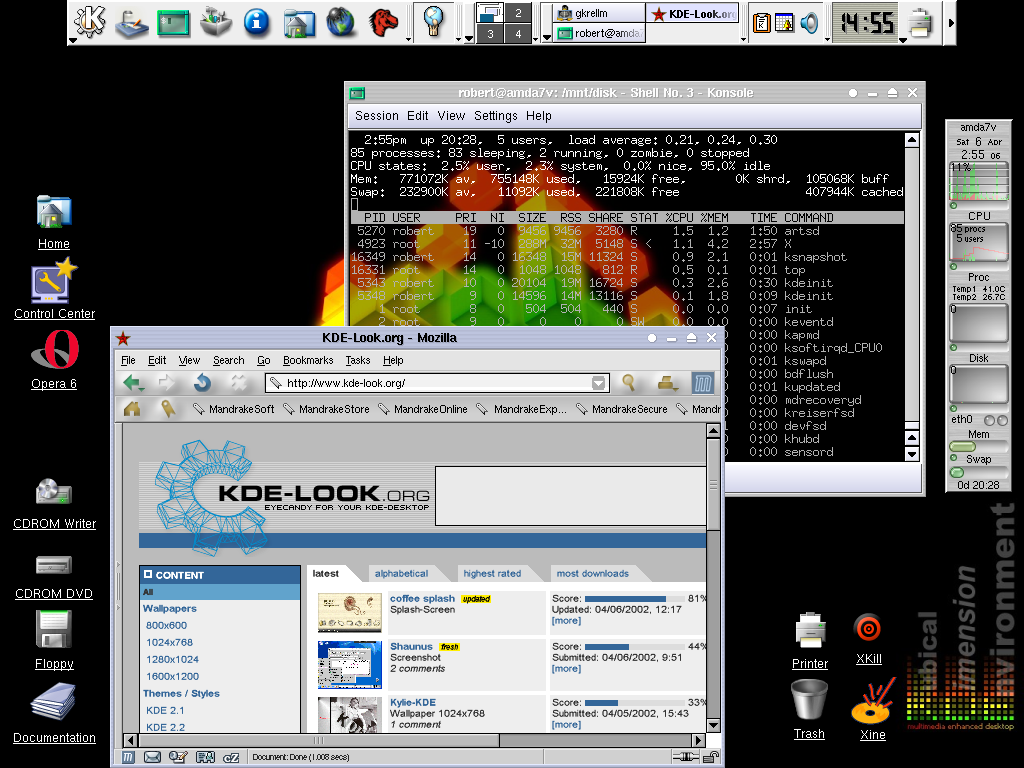Viewport: 1024px width, 768px height.
Task: Select the alphabetical tab
Action: 402,573
